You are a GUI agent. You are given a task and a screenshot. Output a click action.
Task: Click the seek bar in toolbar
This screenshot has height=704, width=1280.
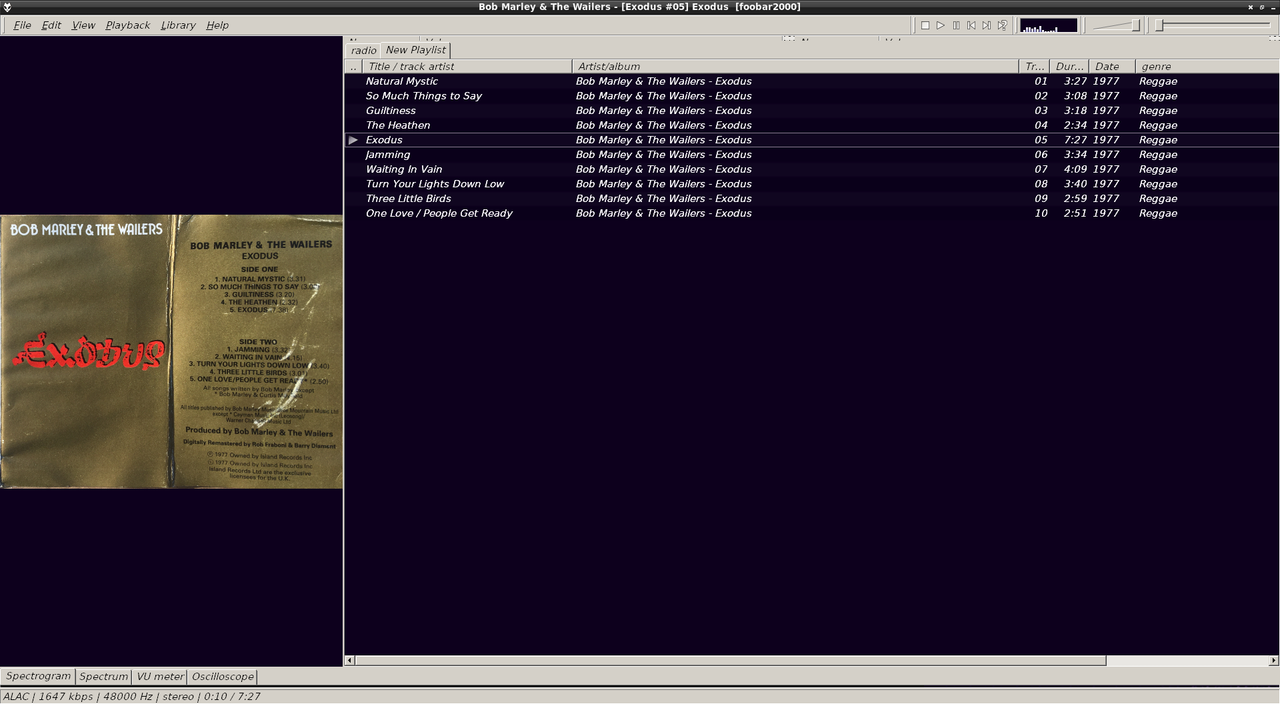(x=1215, y=25)
